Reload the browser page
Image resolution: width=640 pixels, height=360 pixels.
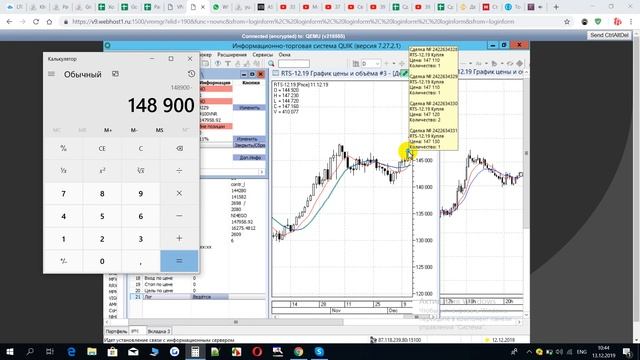[x=36, y=22]
